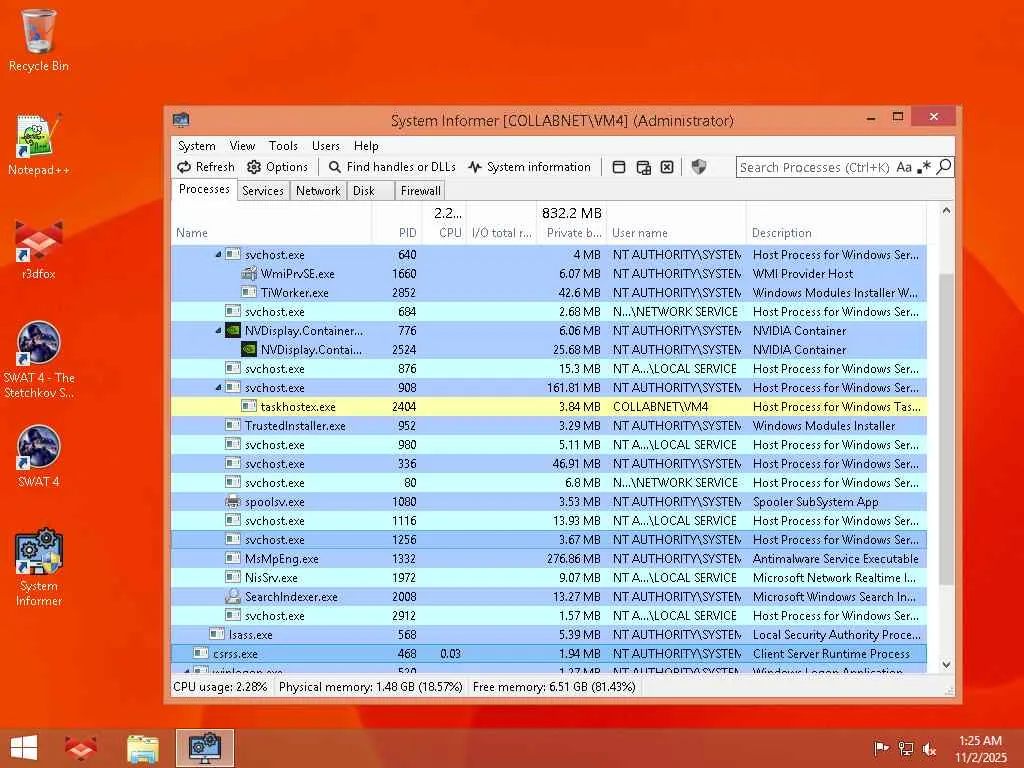Select MsMpEng.exe process row
Viewport: 1024px width, 768px height.
[549, 558]
